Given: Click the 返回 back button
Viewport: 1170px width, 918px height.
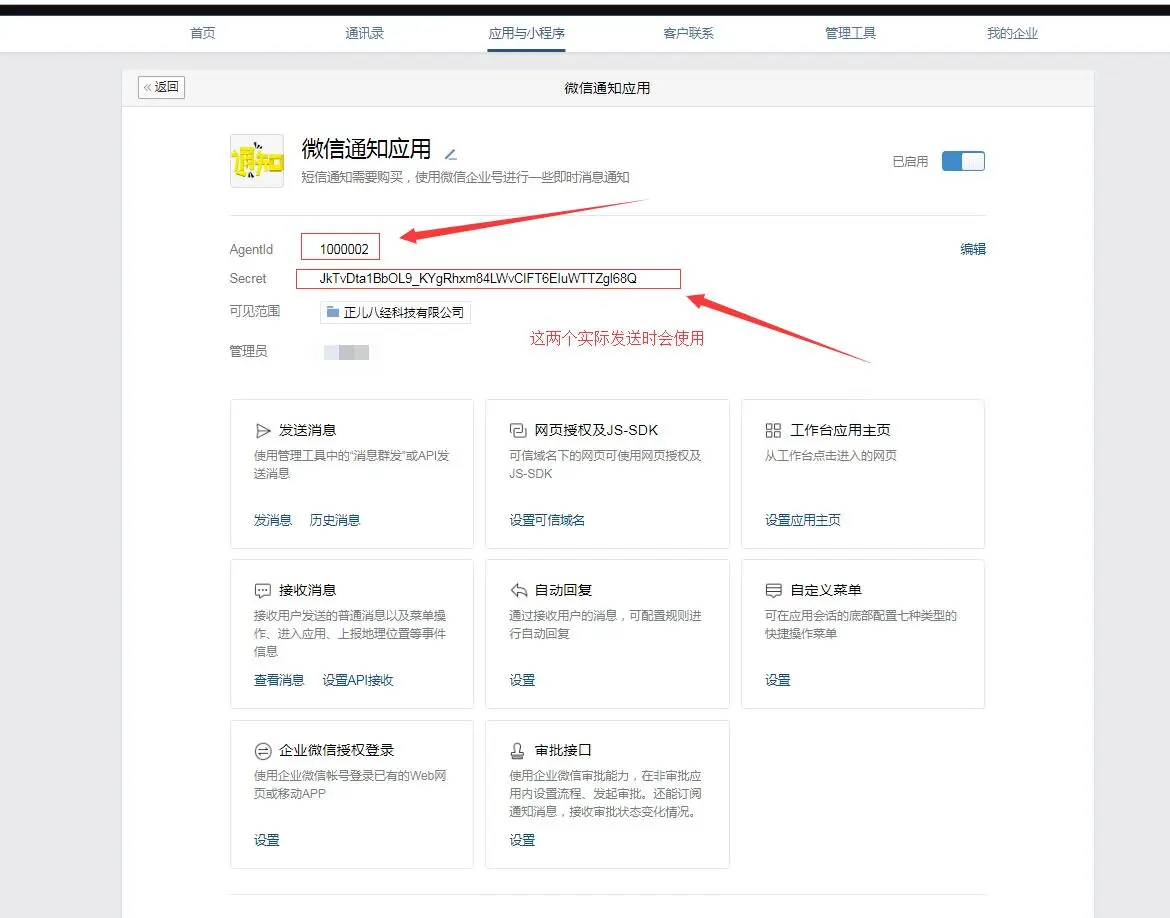Looking at the screenshot, I should pyautogui.click(x=161, y=87).
